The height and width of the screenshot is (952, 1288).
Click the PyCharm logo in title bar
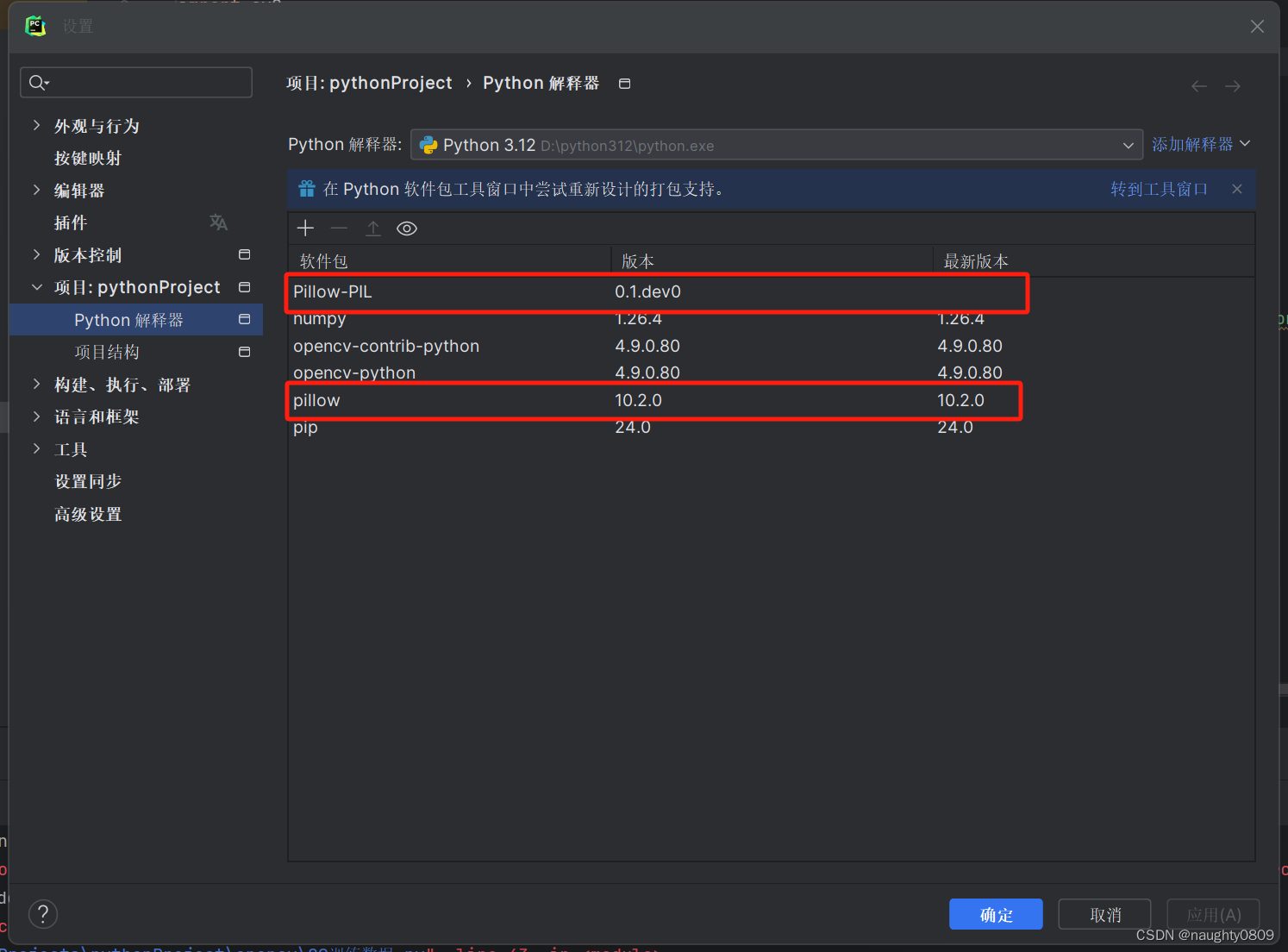[x=35, y=27]
